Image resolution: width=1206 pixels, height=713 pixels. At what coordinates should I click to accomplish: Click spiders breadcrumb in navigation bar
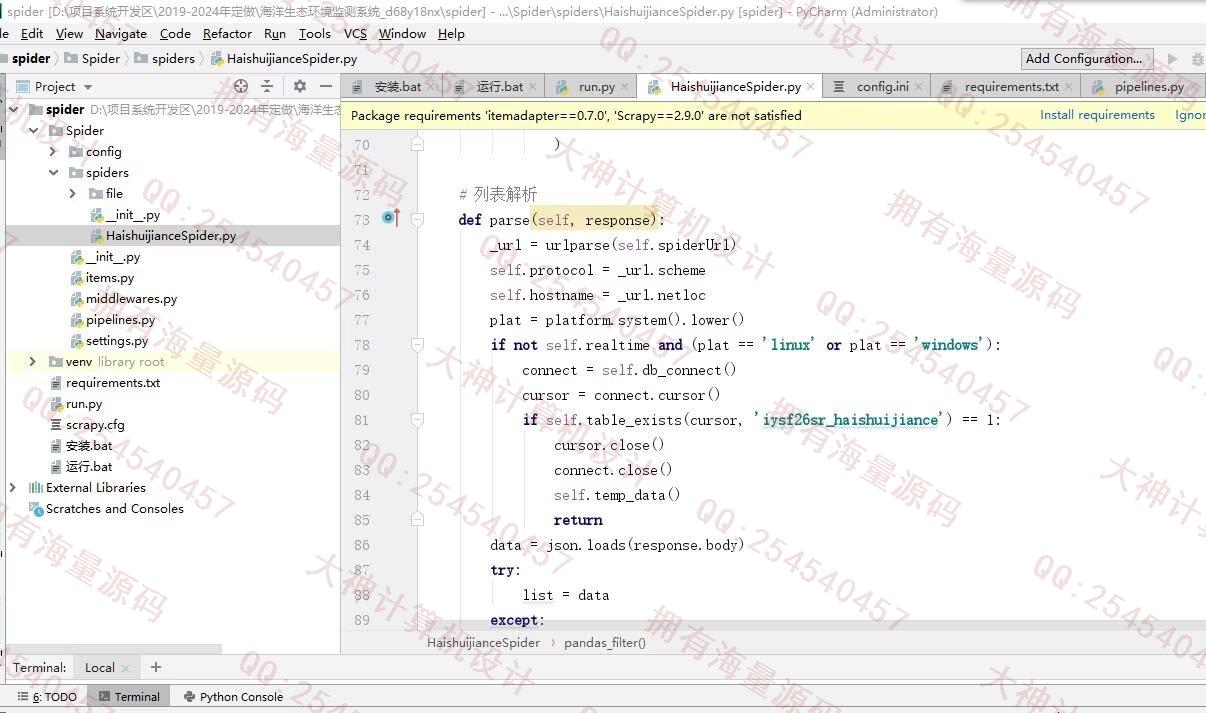(165, 59)
